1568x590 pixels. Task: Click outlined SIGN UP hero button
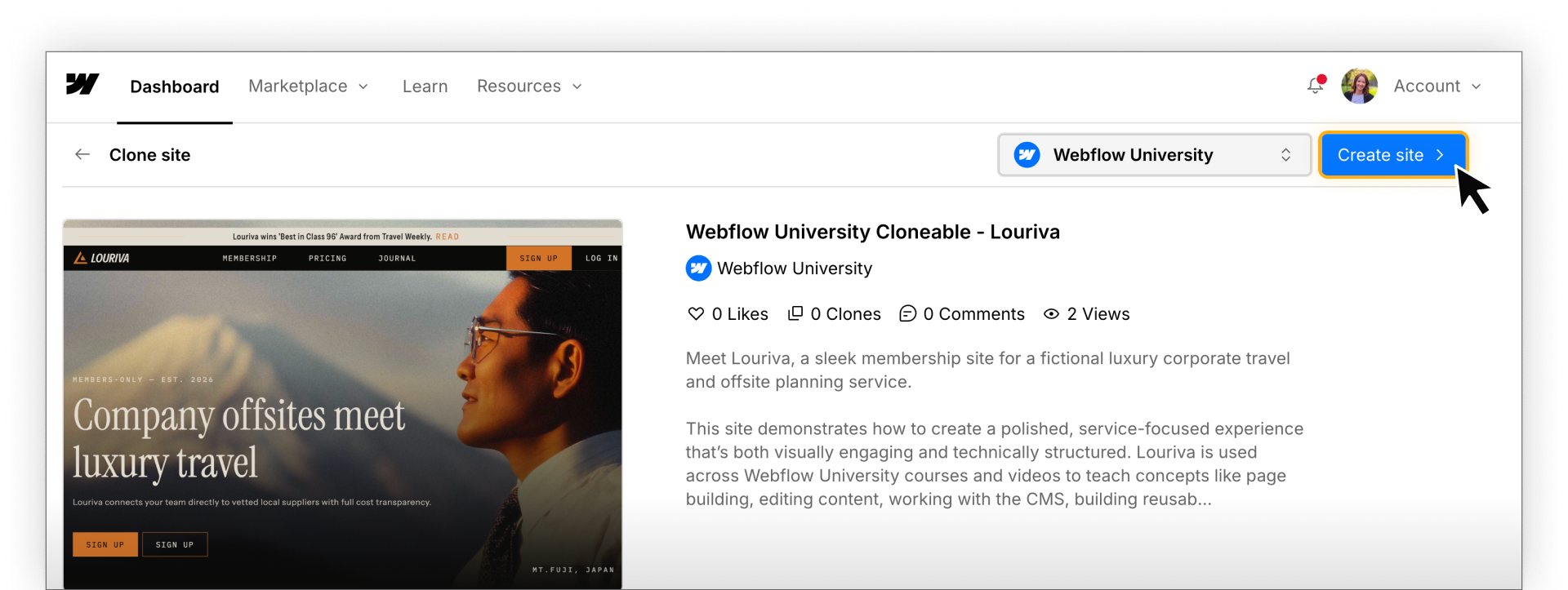(175, 544)
